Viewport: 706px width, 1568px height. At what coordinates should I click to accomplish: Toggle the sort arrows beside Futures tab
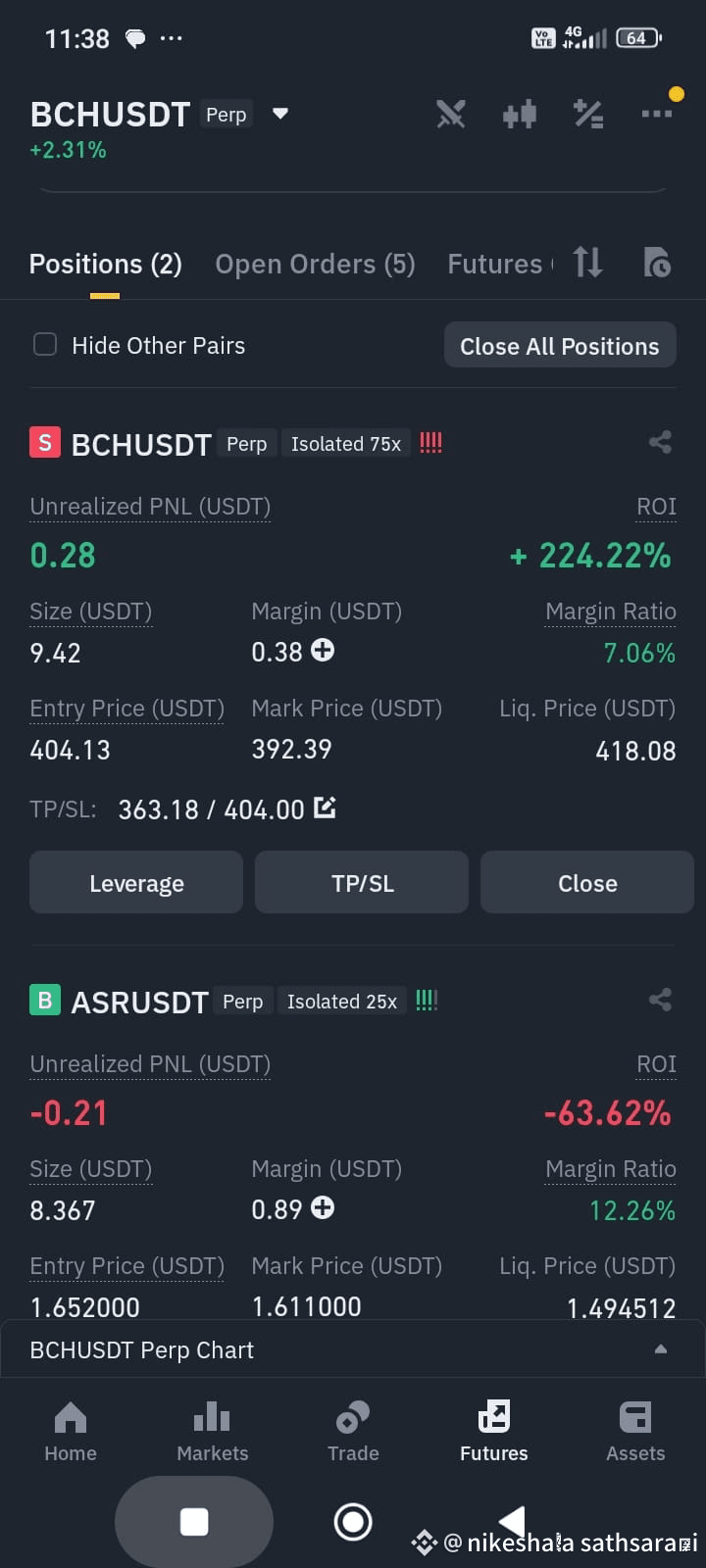[587, 263]
